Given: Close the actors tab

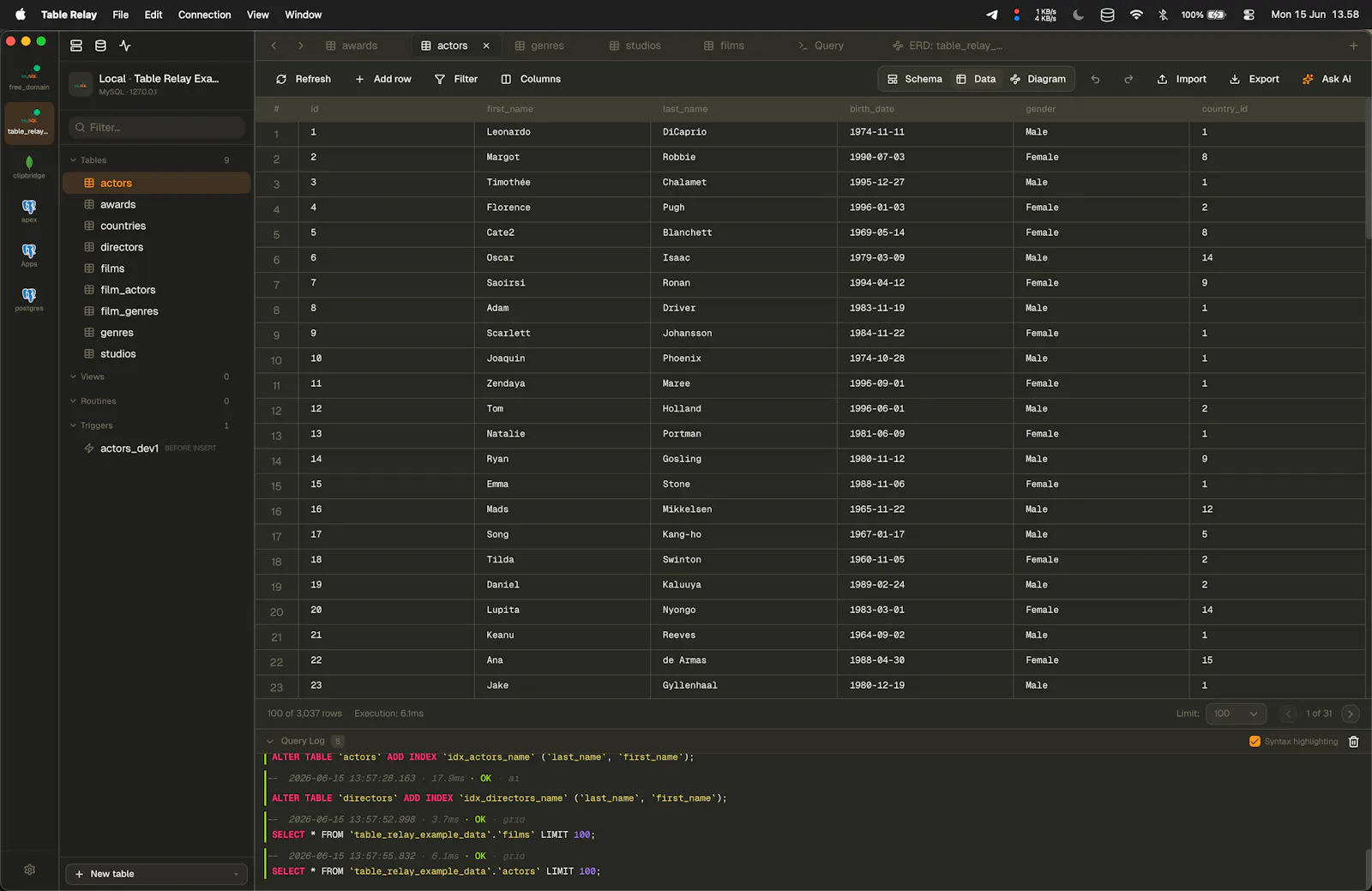Looking at the screenshot, I should click(x=486, y=45).
